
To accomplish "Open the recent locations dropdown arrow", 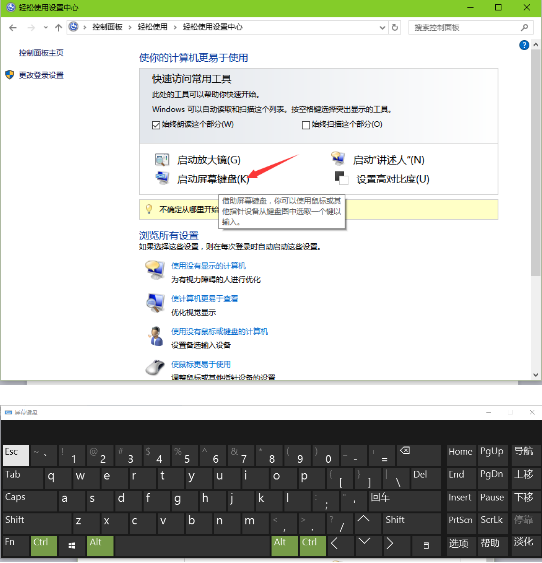I will coord(46,28).
